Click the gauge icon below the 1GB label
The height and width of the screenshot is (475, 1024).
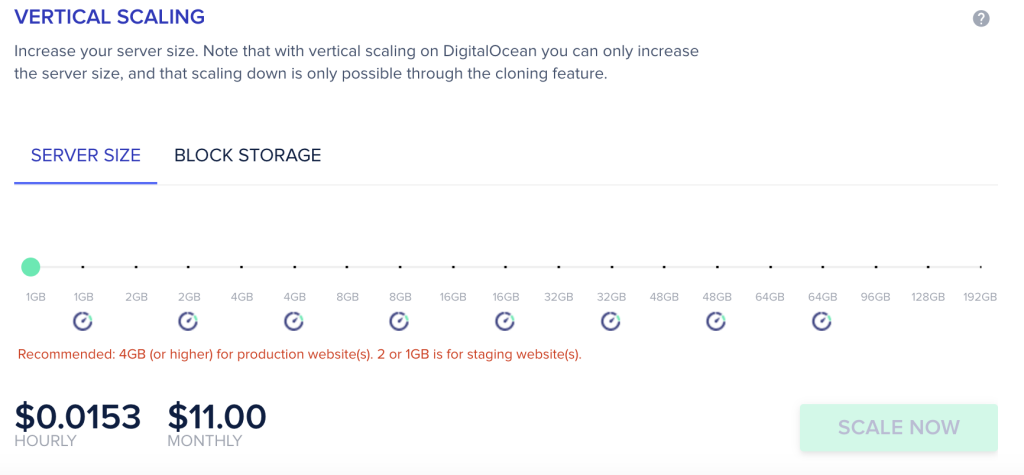pyautogui.click(x=83, y=321)
